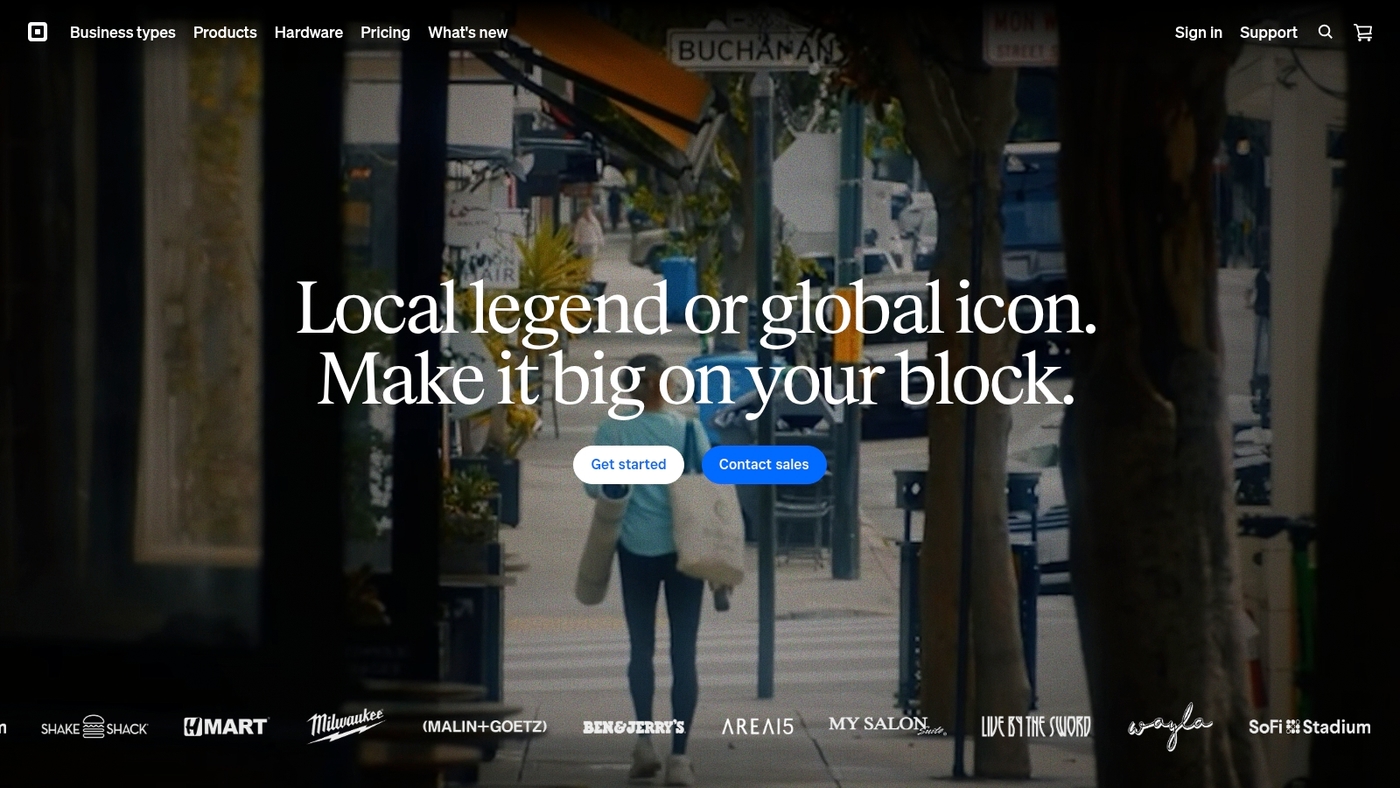1400x788 pixels.
Task: Open the Business types menu
Action: (x=122, y=32)
